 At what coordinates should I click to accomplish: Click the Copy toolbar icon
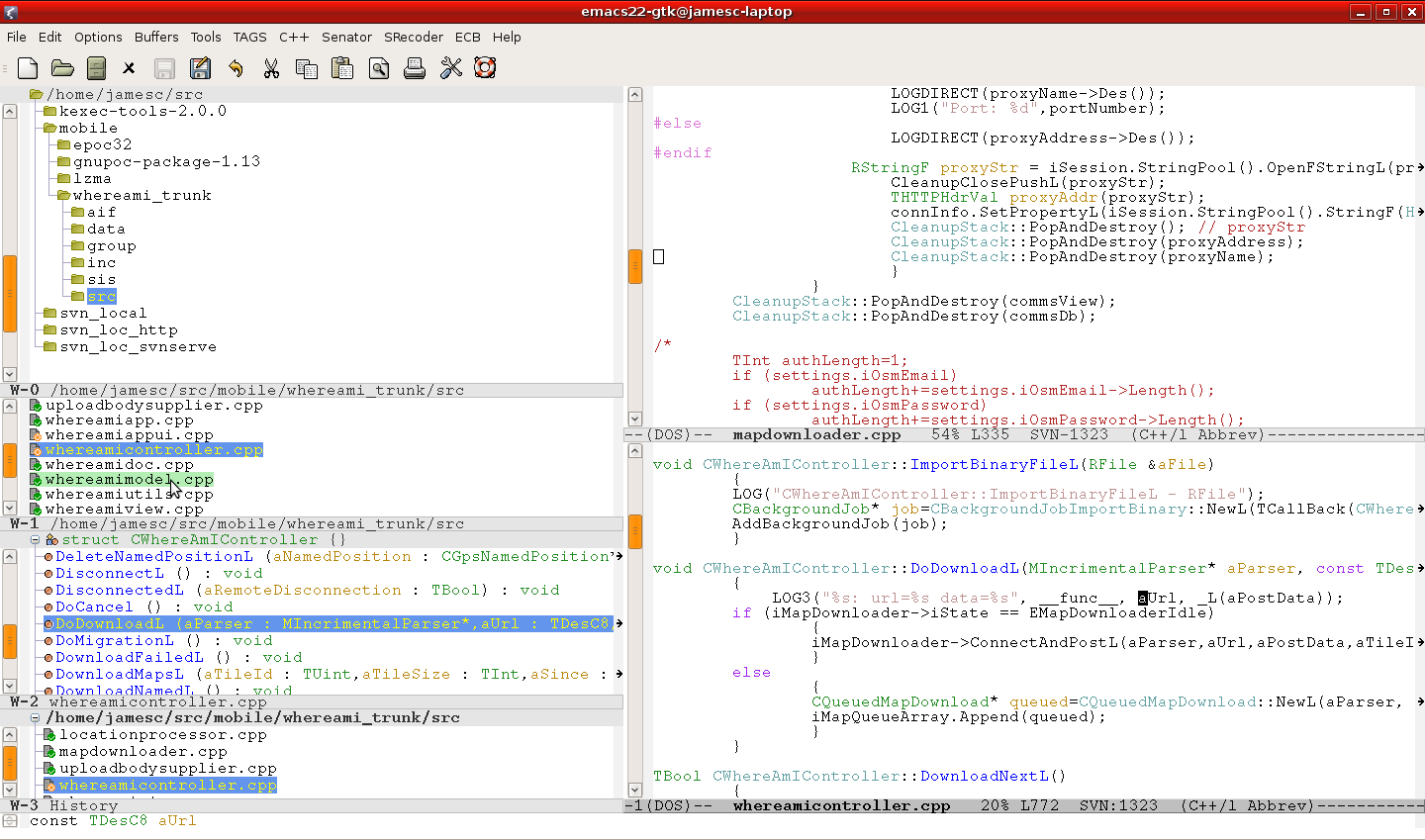click(307, 68)
